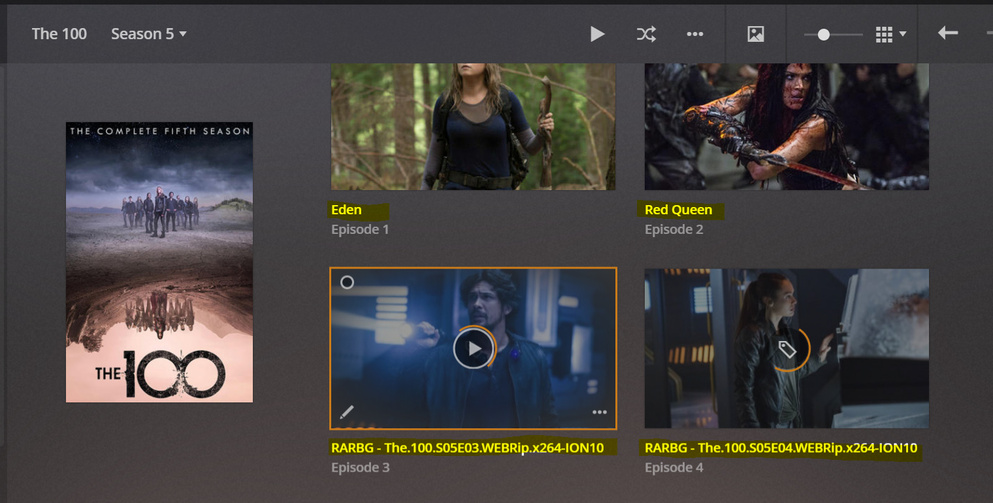Click the Episode 3 label
Viewport: 993px width, 503px height.
pos(360,468)
